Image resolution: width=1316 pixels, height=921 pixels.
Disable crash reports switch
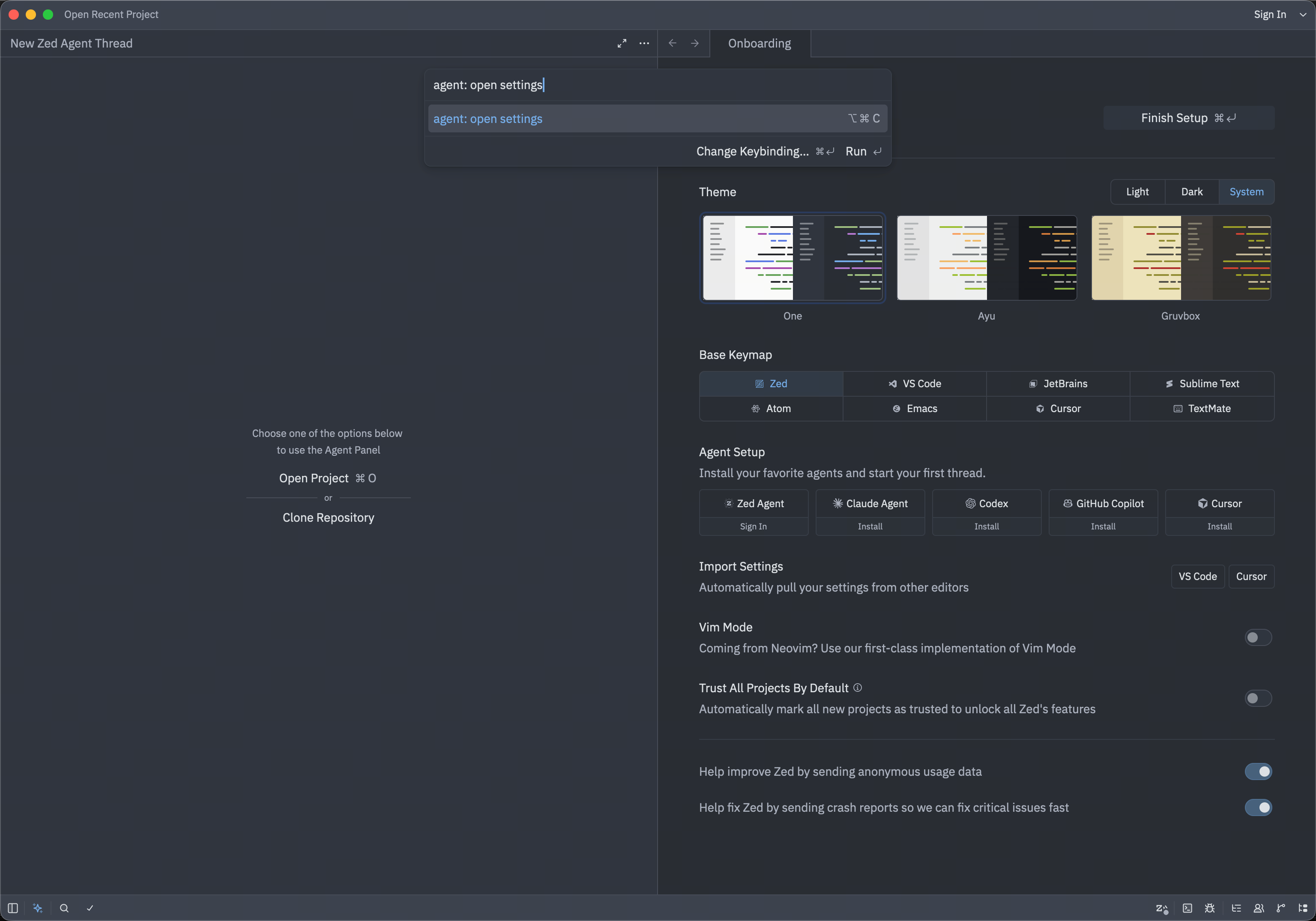[x=1258, y=807]
